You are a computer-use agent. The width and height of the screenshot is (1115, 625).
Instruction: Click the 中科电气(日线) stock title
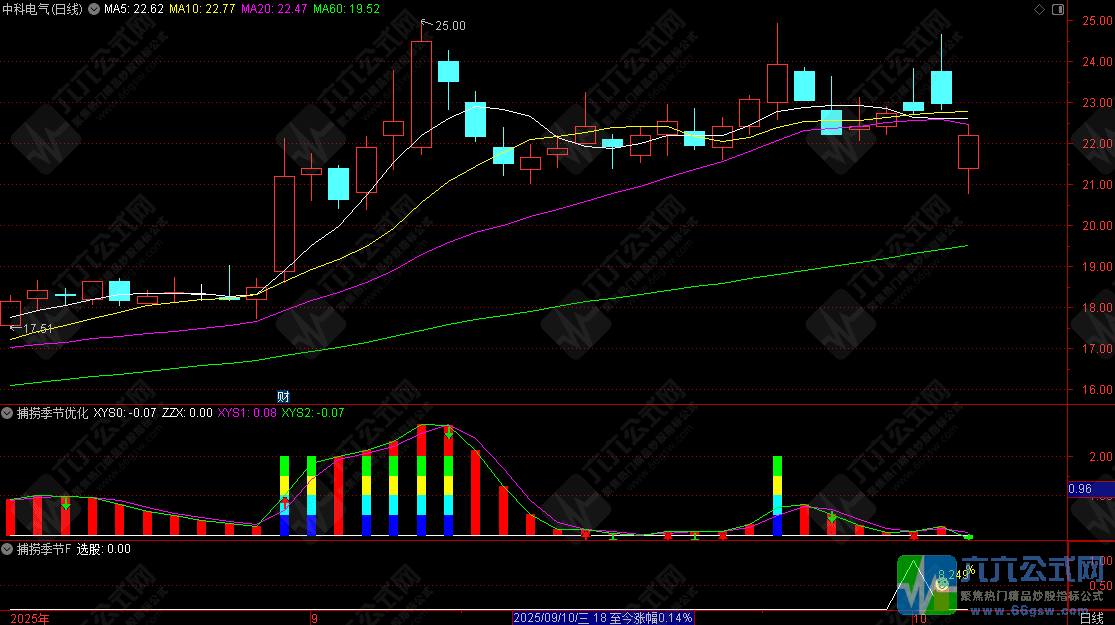coord(44,9)
